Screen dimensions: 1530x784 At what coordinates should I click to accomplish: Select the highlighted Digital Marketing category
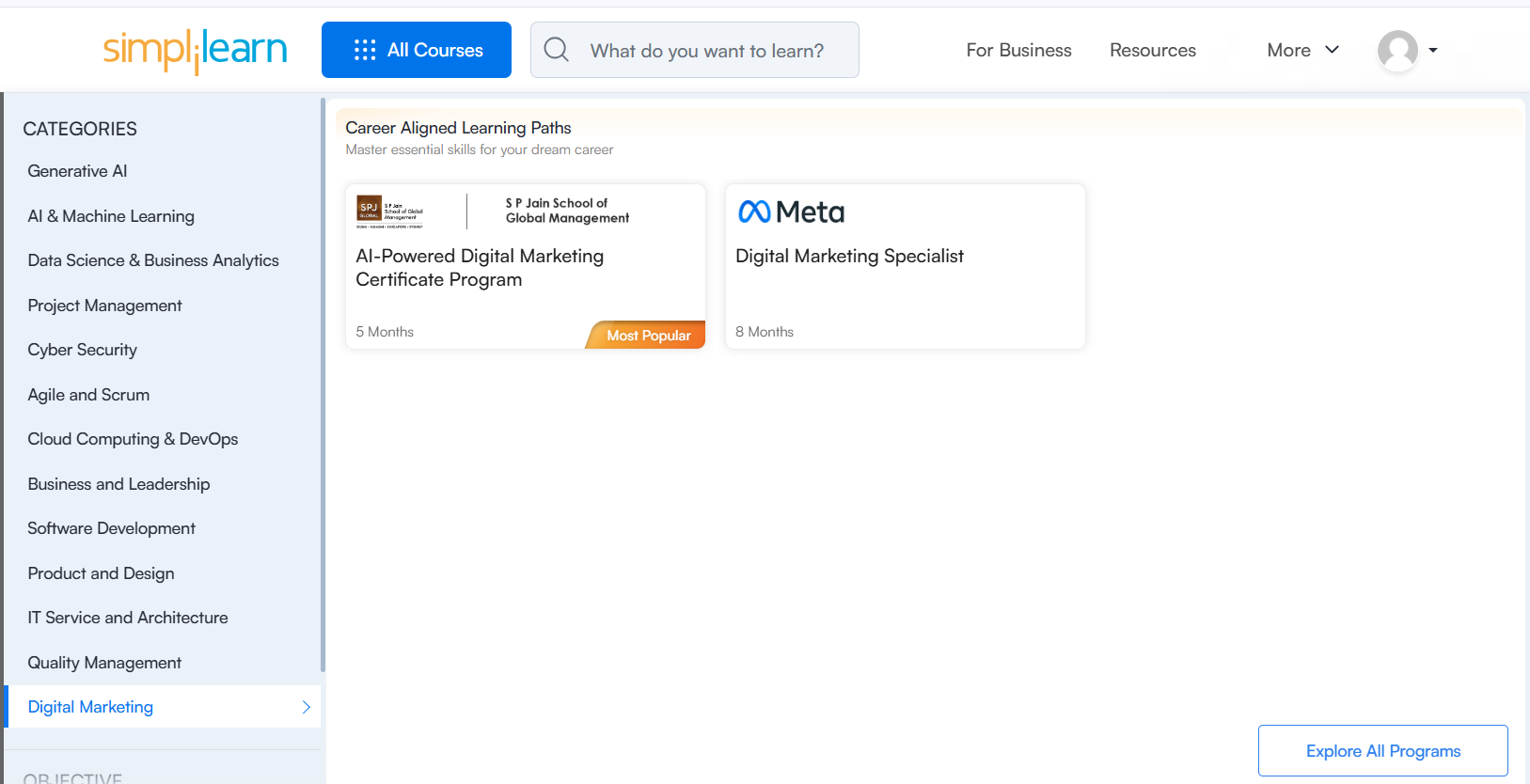[163, 707]
